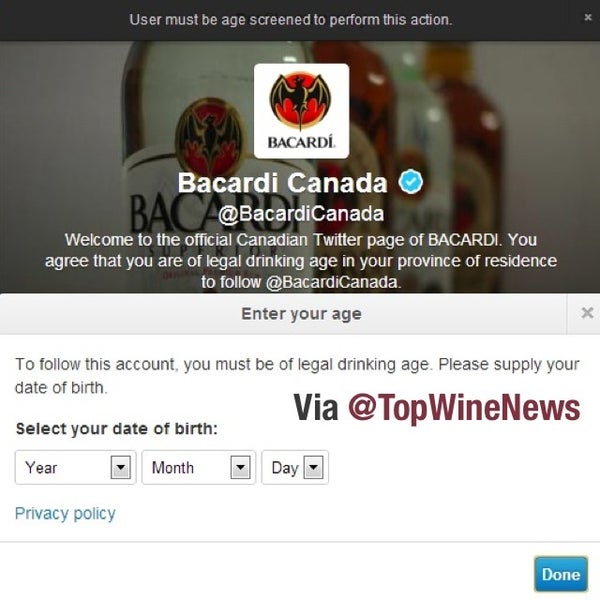Click the blue verified badge icon
600x600 pixels.
(411, 181)
